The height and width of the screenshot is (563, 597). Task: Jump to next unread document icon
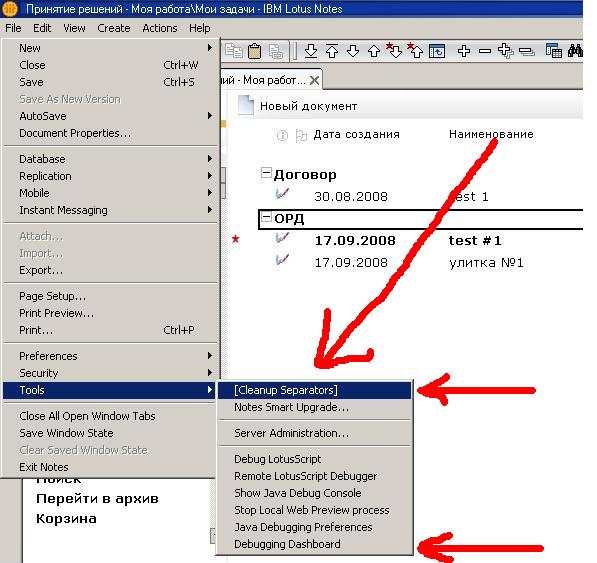(x=394, y=50)
